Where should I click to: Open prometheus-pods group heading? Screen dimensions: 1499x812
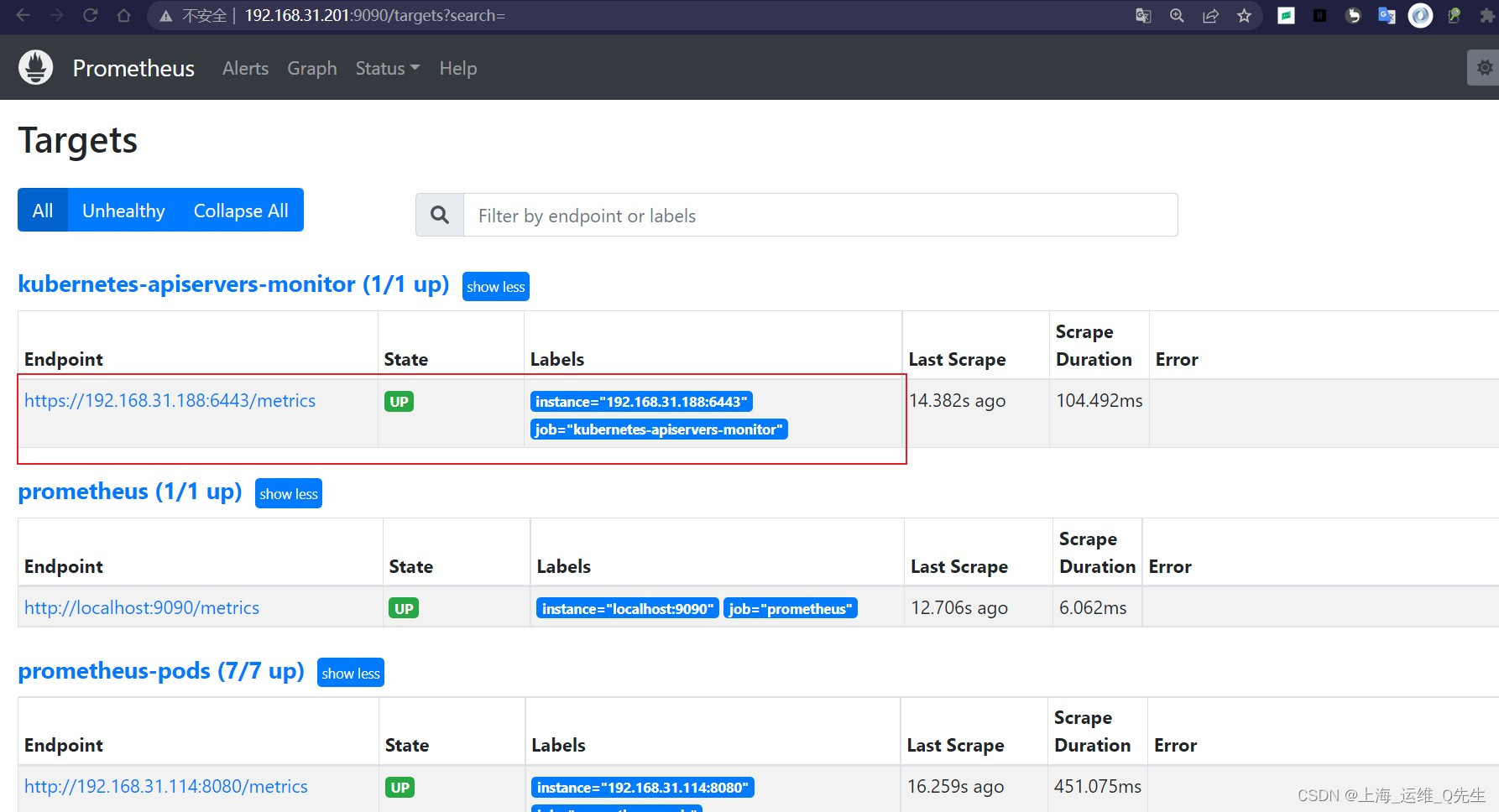point(161,671)
